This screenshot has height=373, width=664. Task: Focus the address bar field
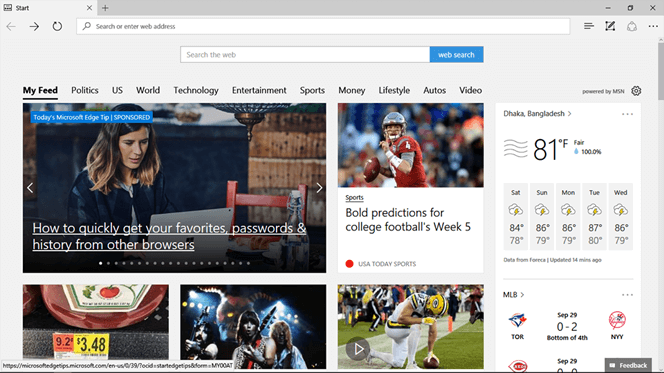click(323, 26)
